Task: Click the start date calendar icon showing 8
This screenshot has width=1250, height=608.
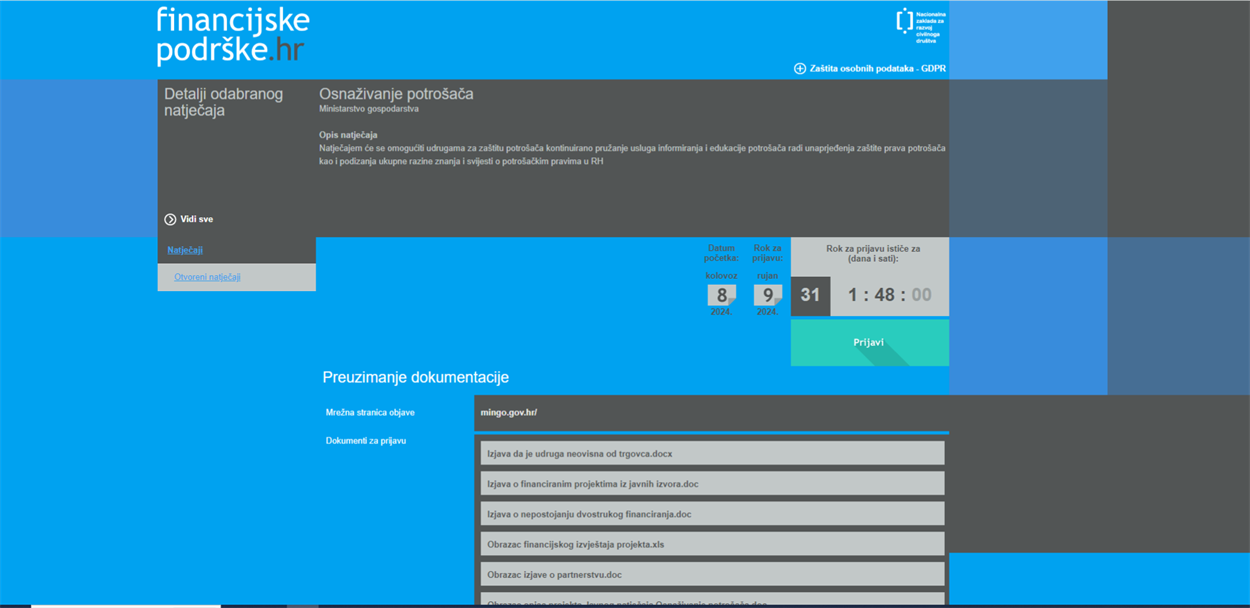Action: (x=722, y=295)
